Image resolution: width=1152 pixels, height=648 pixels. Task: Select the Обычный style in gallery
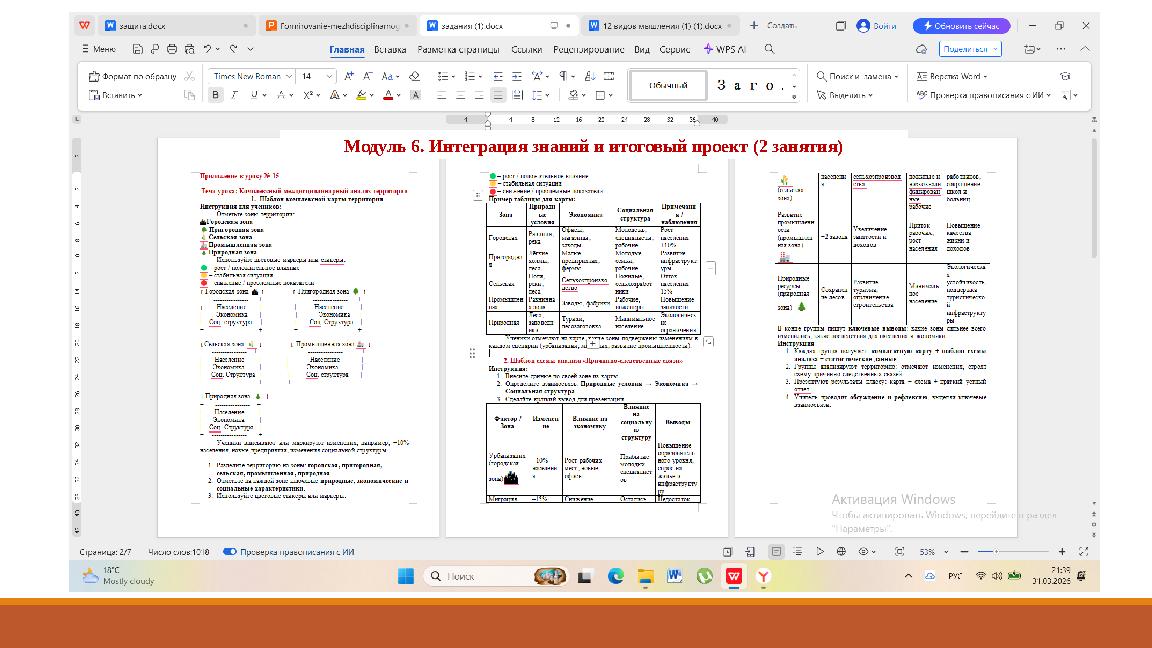point(667,85)
